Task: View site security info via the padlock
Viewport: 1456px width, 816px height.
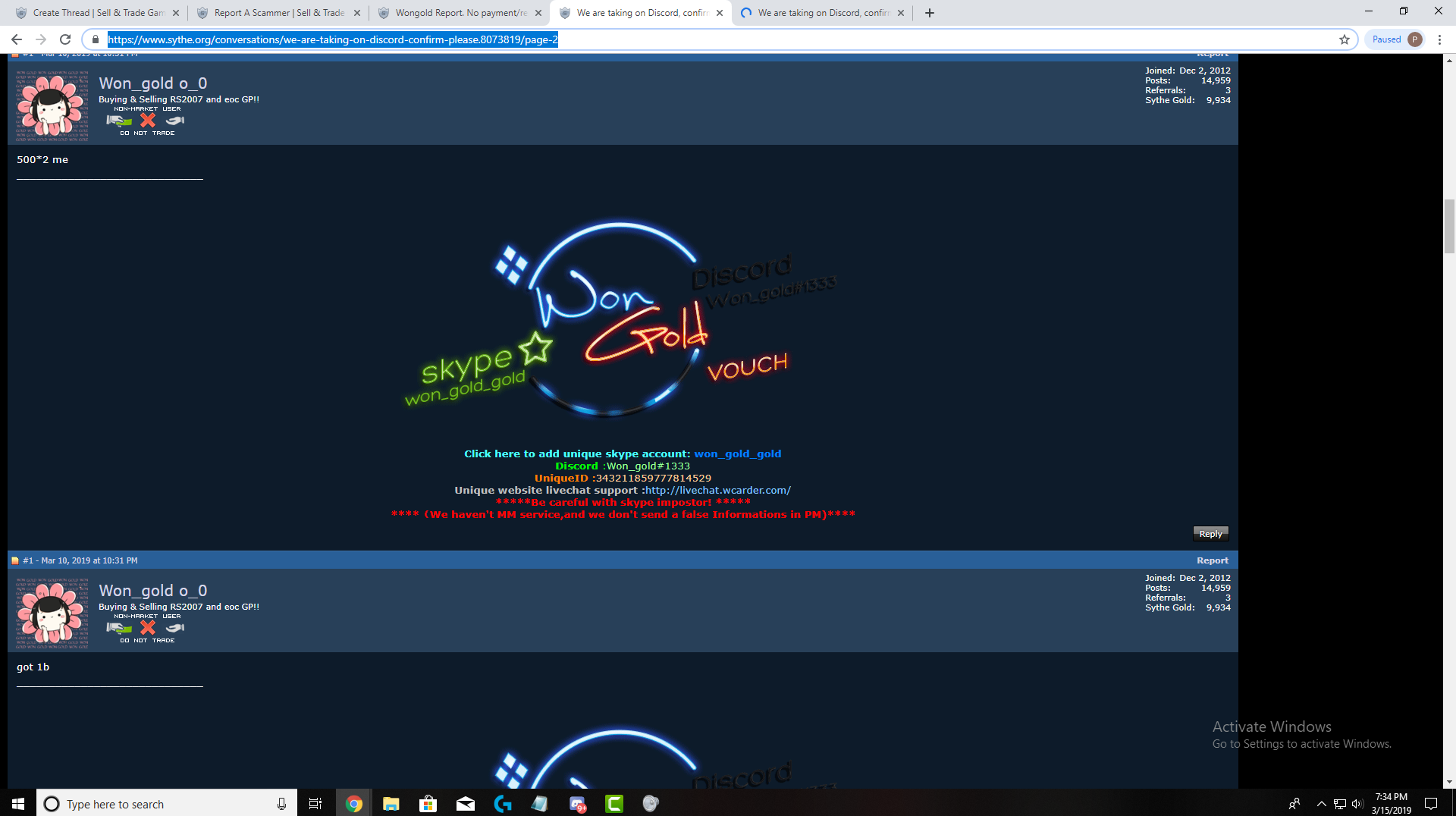Action: 96,39
